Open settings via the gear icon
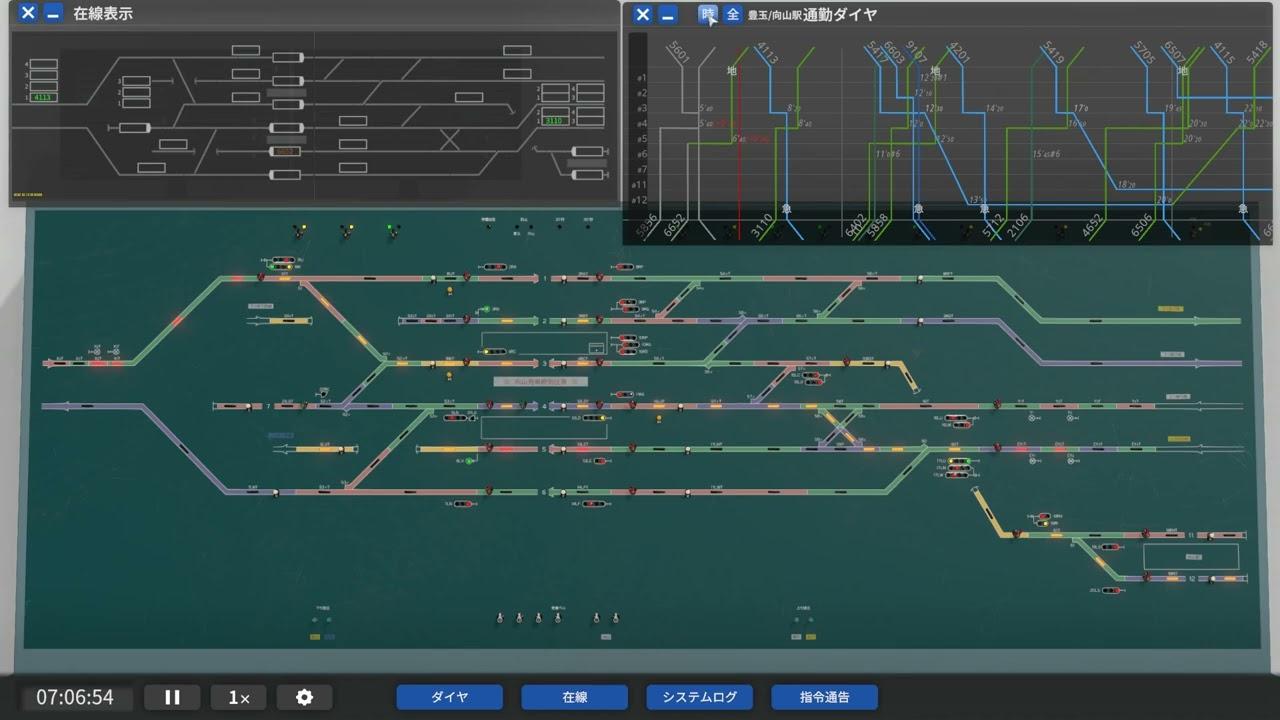The image size is (1280, 720). [305, 697]
